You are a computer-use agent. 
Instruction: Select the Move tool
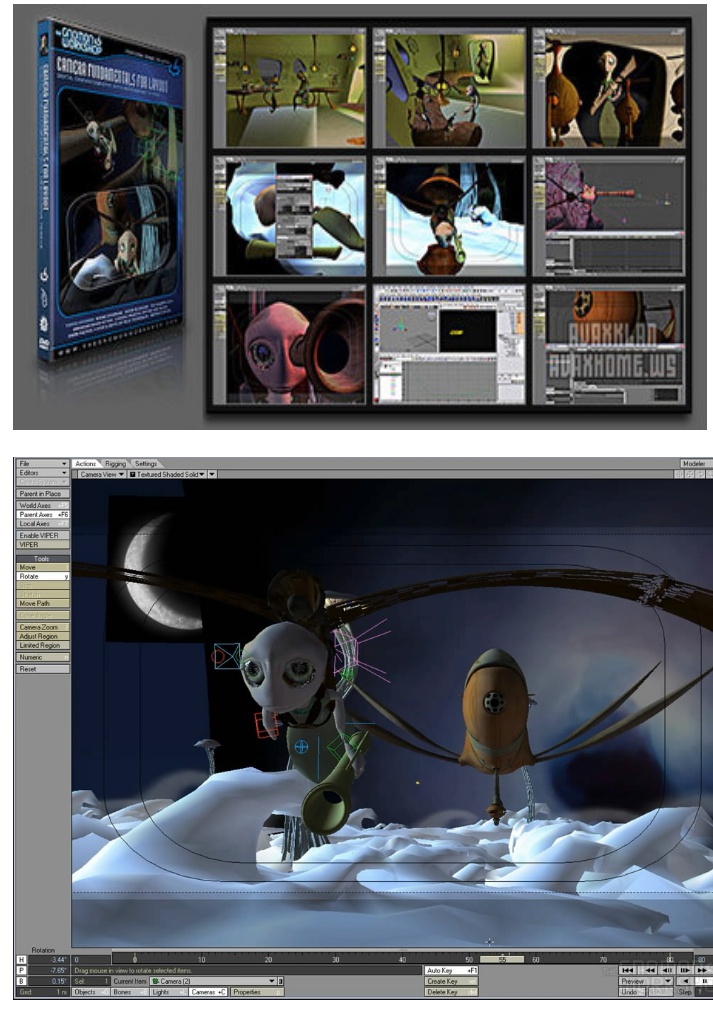43,567
